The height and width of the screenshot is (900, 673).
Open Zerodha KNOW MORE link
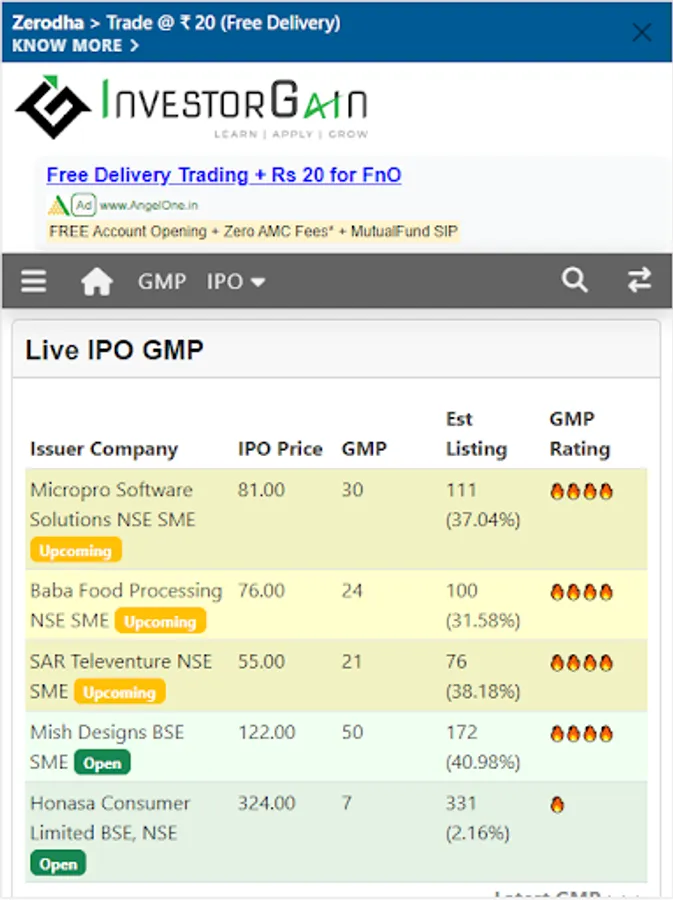[x=75, y=45]
